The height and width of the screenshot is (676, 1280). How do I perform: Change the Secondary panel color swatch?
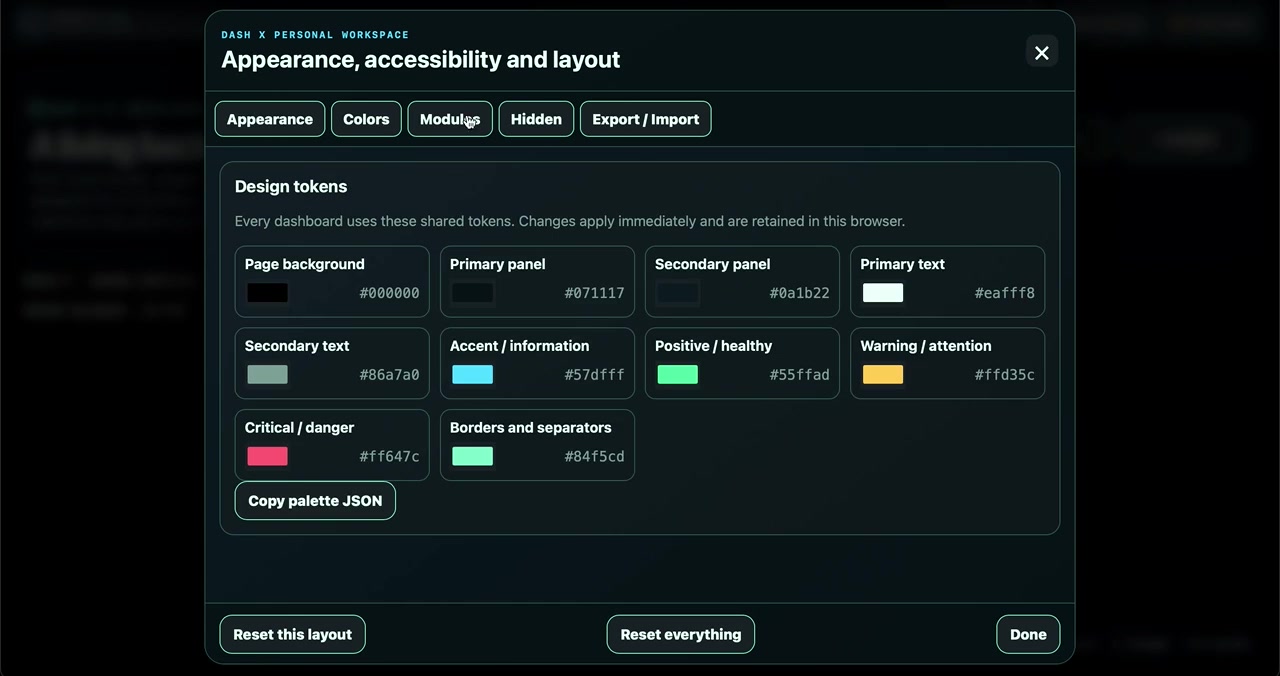[678, 293]
